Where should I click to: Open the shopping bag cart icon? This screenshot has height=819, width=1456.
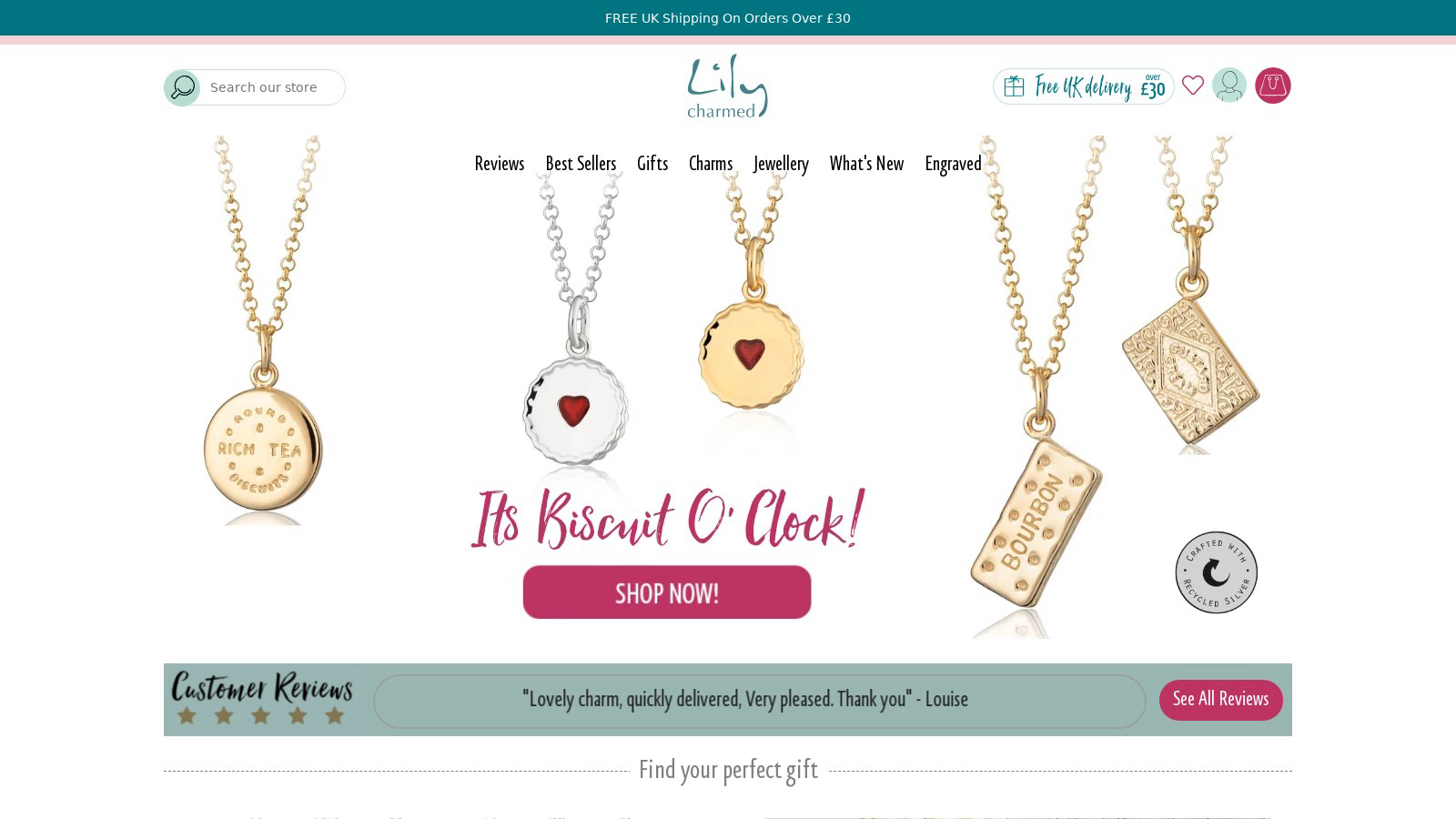pyautogui.click(x=1273, y=86)
